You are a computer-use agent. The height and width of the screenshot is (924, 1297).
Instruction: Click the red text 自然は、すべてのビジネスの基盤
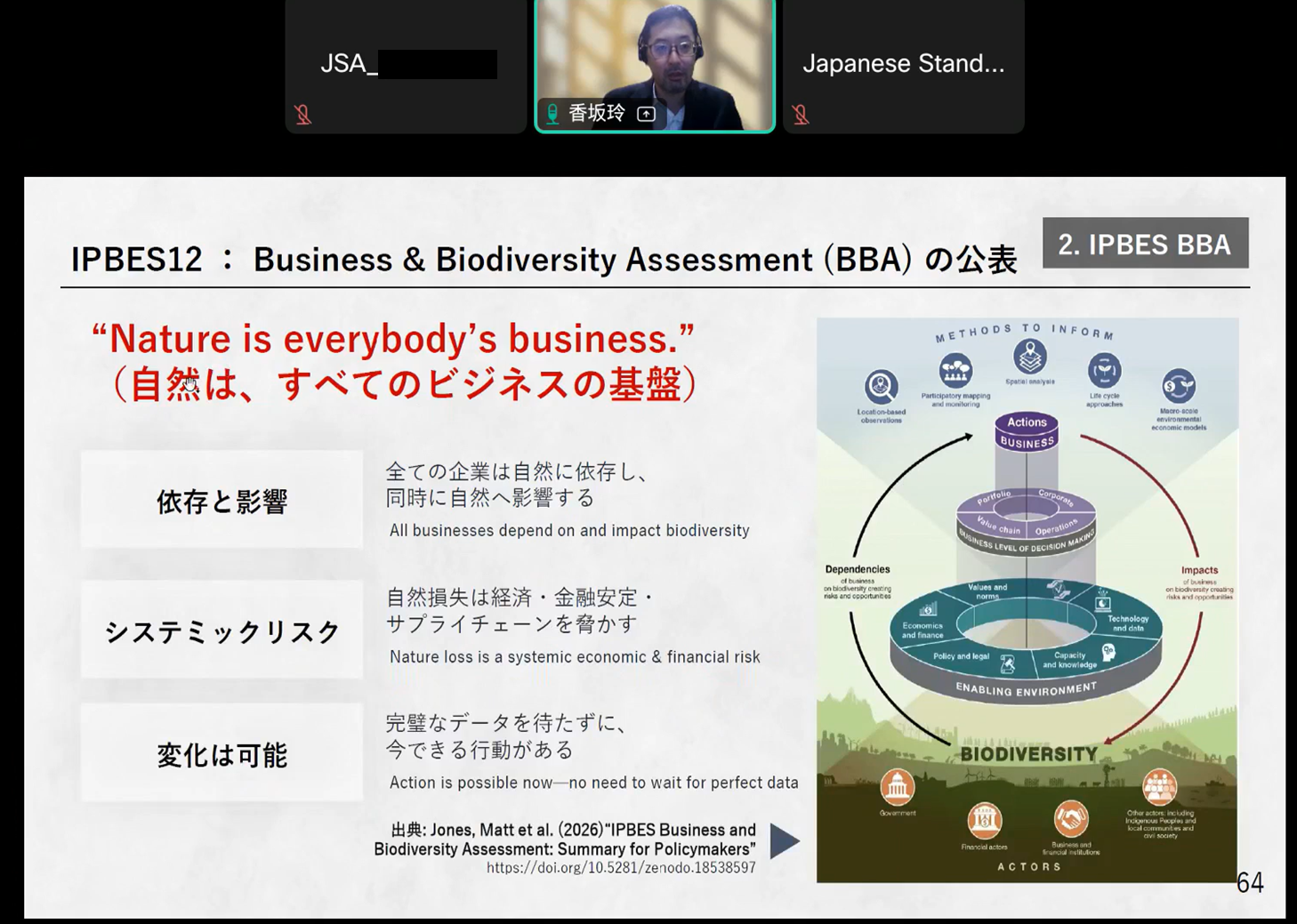[x=405, y=384]
